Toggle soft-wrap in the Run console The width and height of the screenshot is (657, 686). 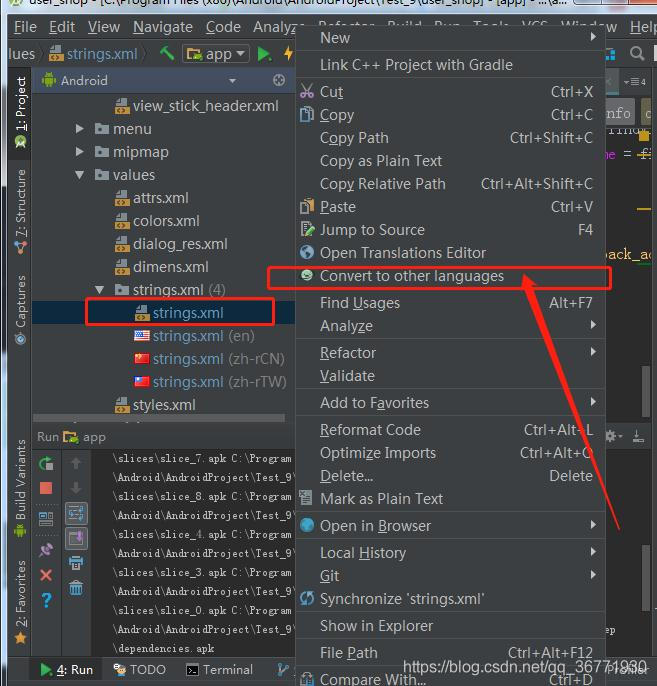pyautogui.click(x=76, y=513)
